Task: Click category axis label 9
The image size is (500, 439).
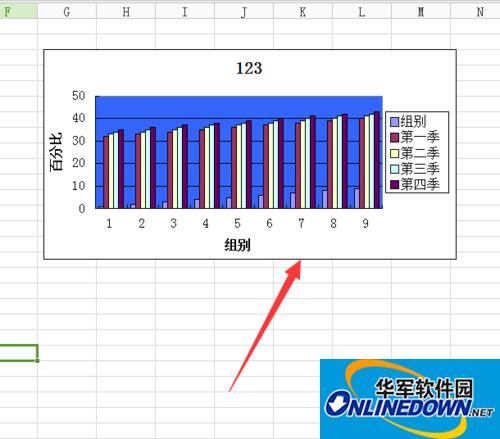Action: click(366, 224)
